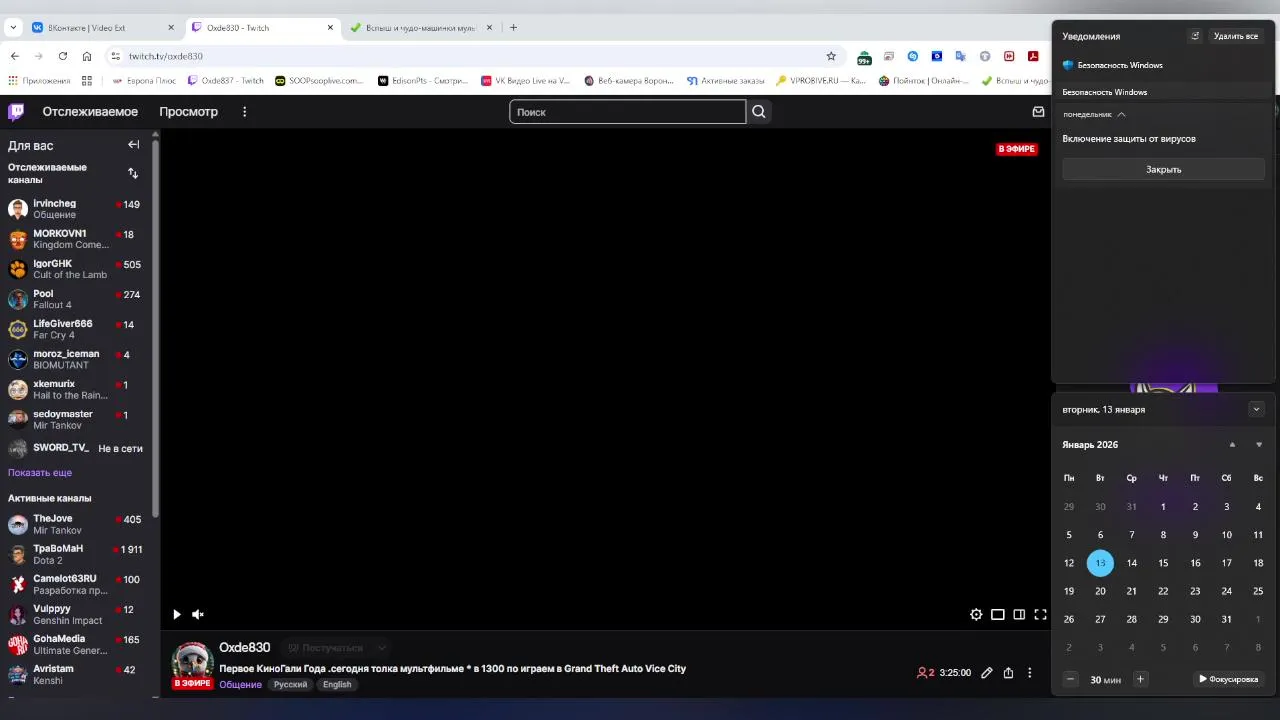View site information icon in address bar
The height and width of the screenshot is (720, 1280).
click(x=116, y=56)
